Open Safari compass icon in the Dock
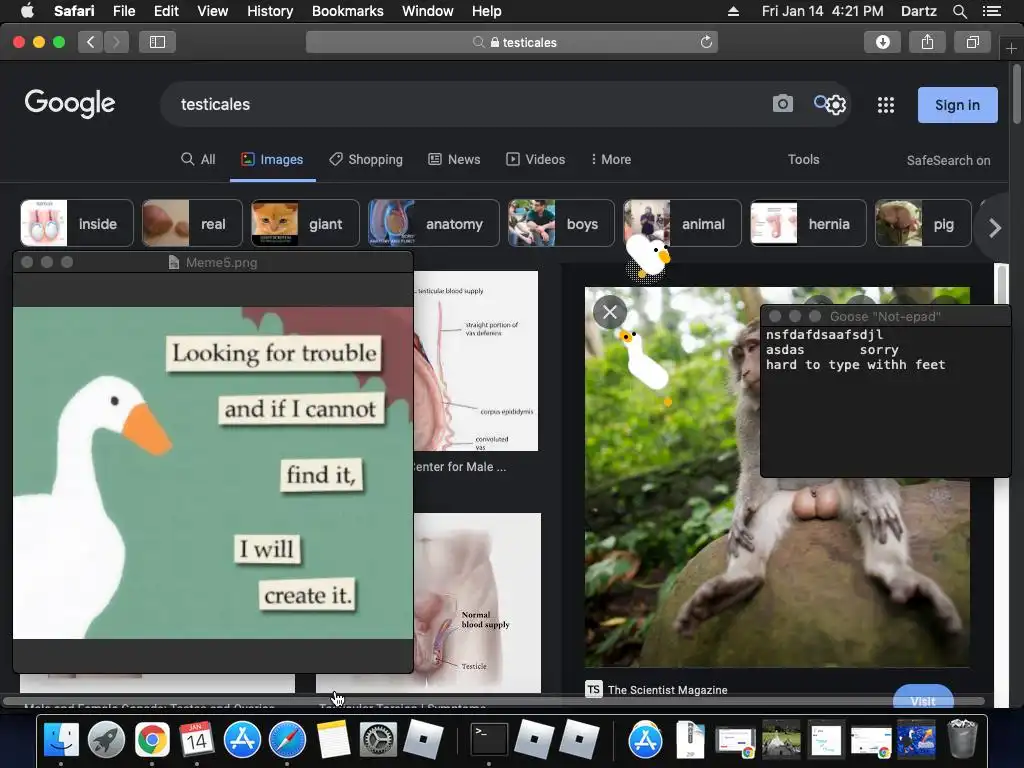 (x=287, y=740)
